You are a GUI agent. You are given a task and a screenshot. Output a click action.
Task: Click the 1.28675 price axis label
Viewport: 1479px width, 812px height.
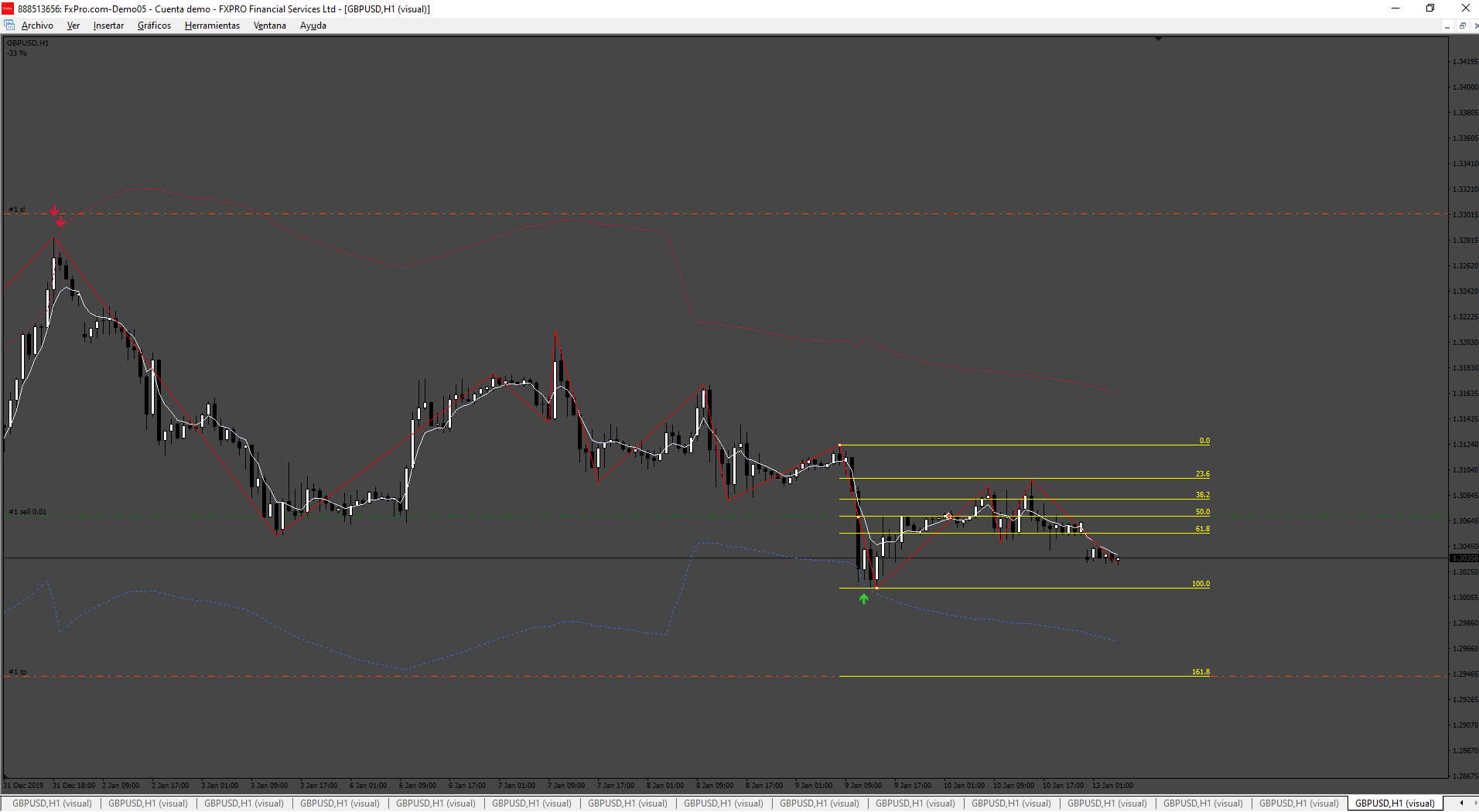[x=1465, y=776]
